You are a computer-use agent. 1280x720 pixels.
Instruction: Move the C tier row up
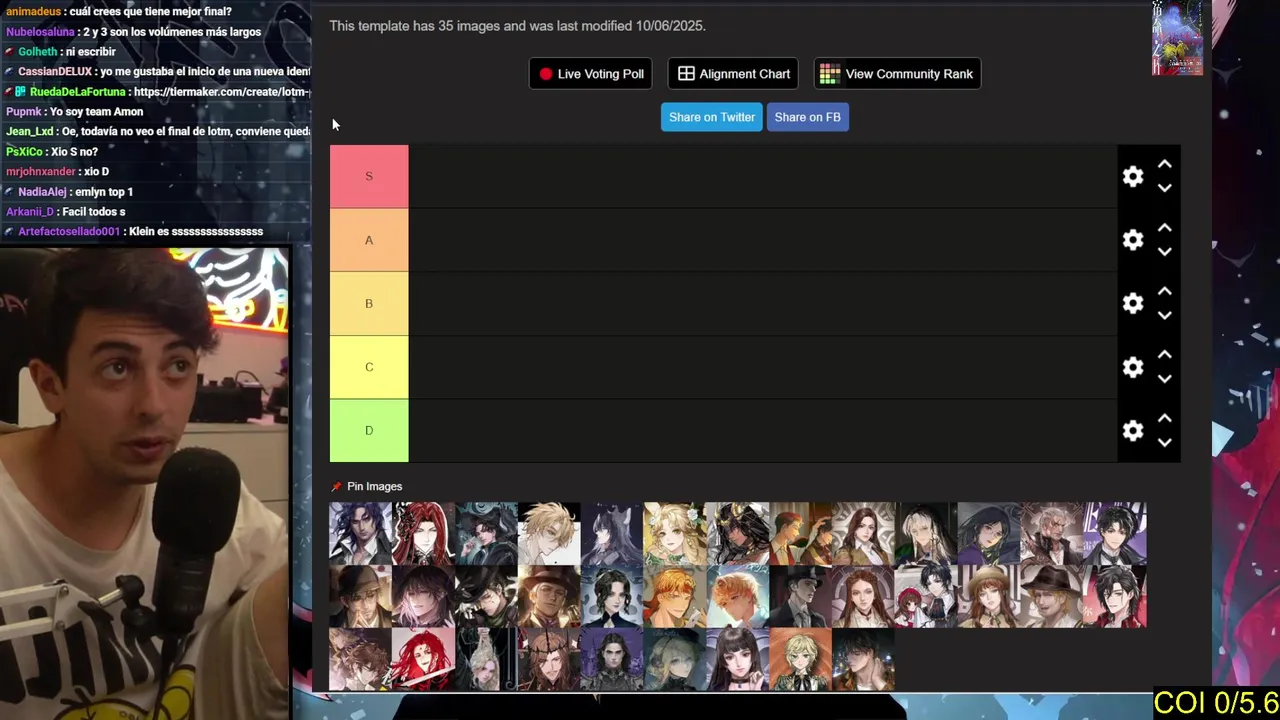tap(1164, 355)
